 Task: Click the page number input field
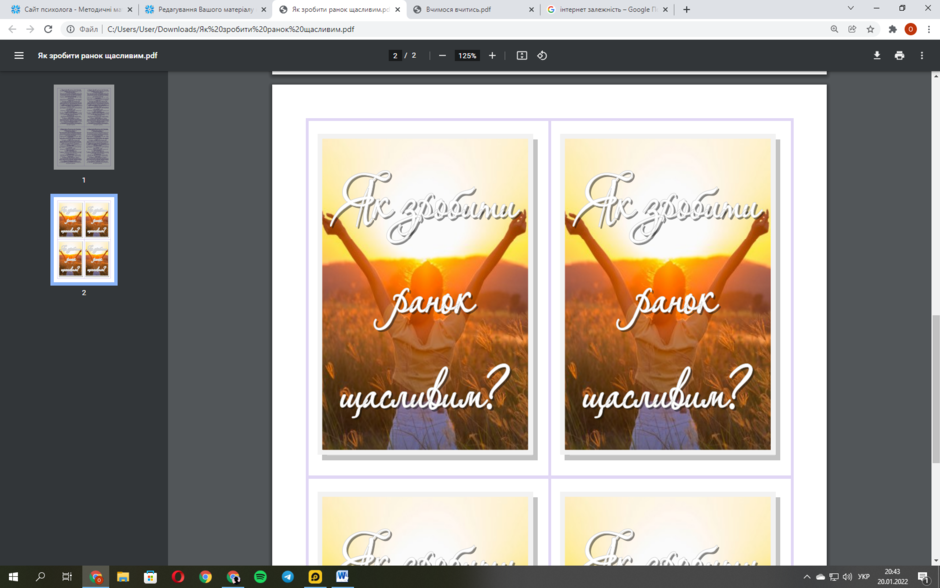[x=395, y=56]
